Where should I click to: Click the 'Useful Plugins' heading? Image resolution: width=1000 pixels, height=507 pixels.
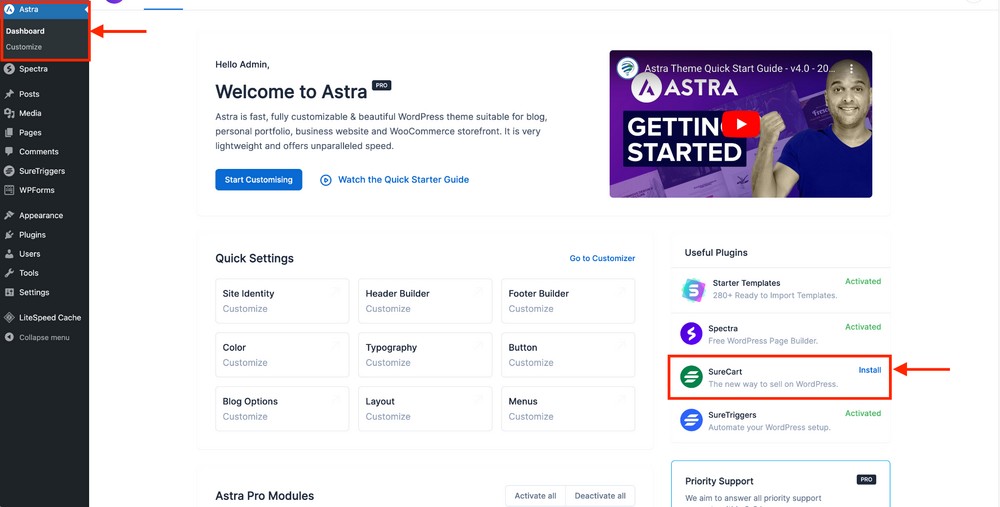[716, 253]
